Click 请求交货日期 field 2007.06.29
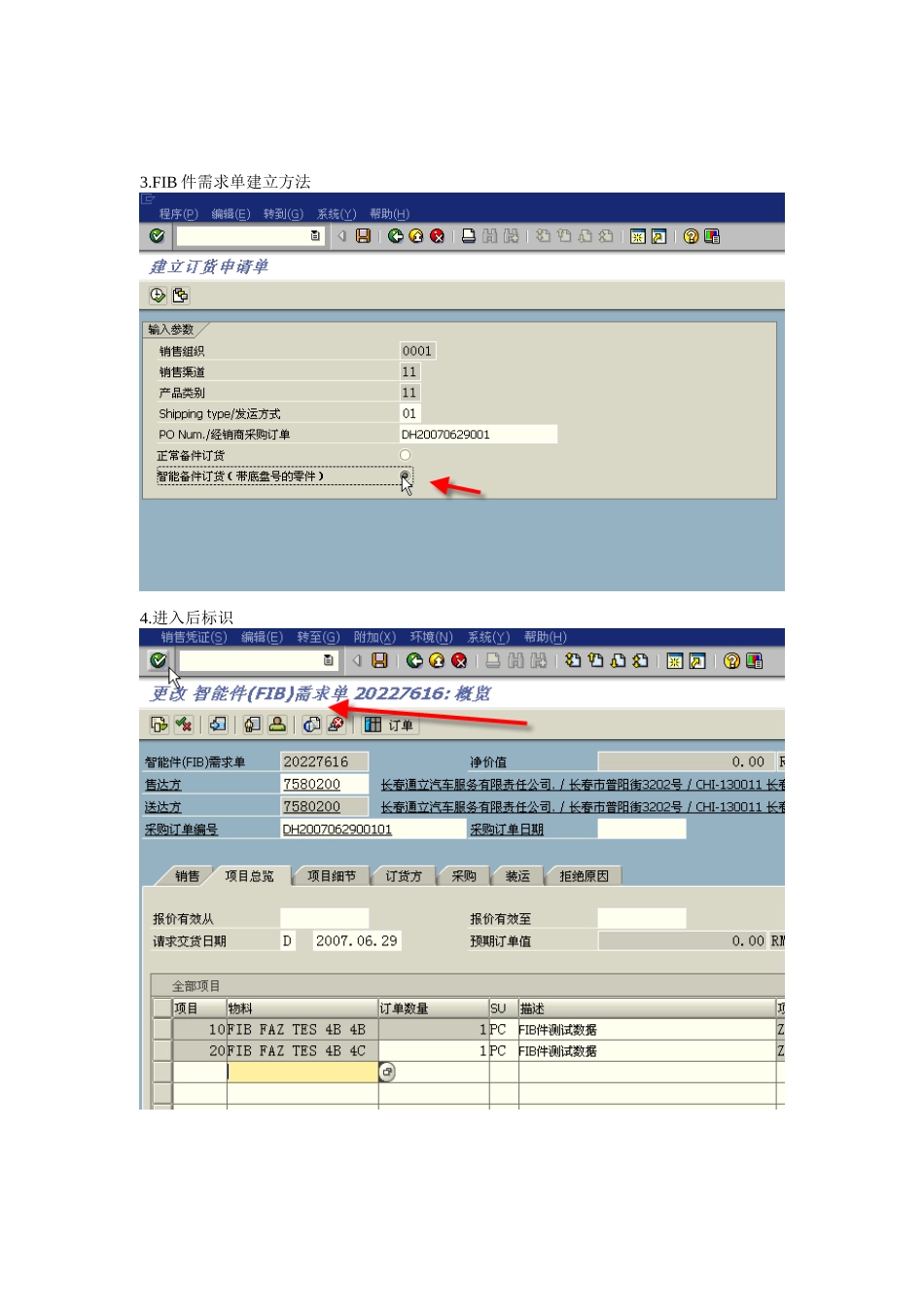 pyautogui.click(x=357, y=940)
